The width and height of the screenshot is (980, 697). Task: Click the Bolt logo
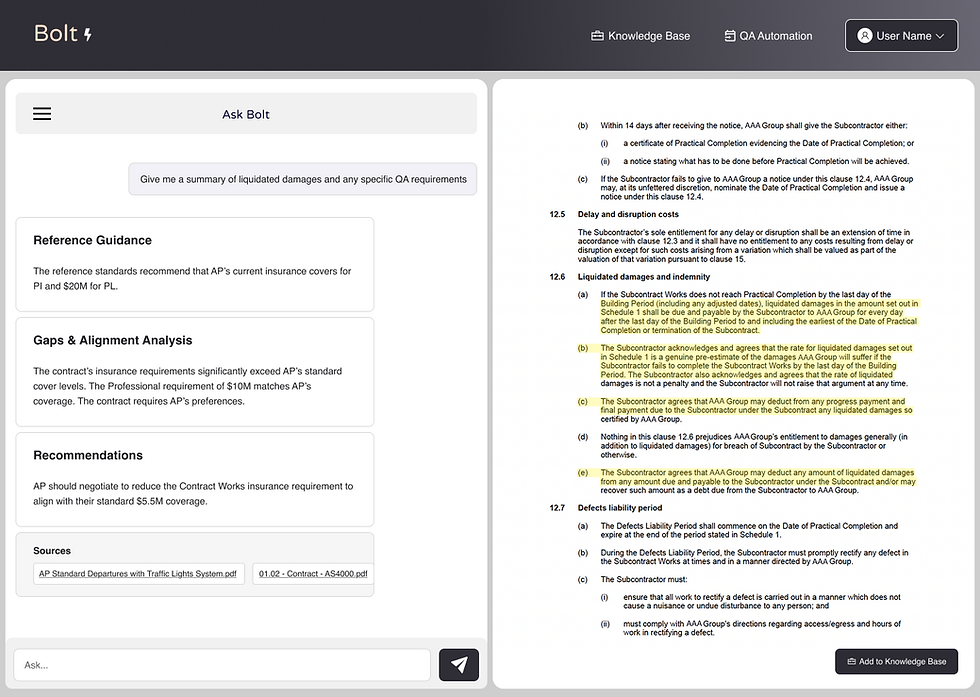(x=62, y=34)
